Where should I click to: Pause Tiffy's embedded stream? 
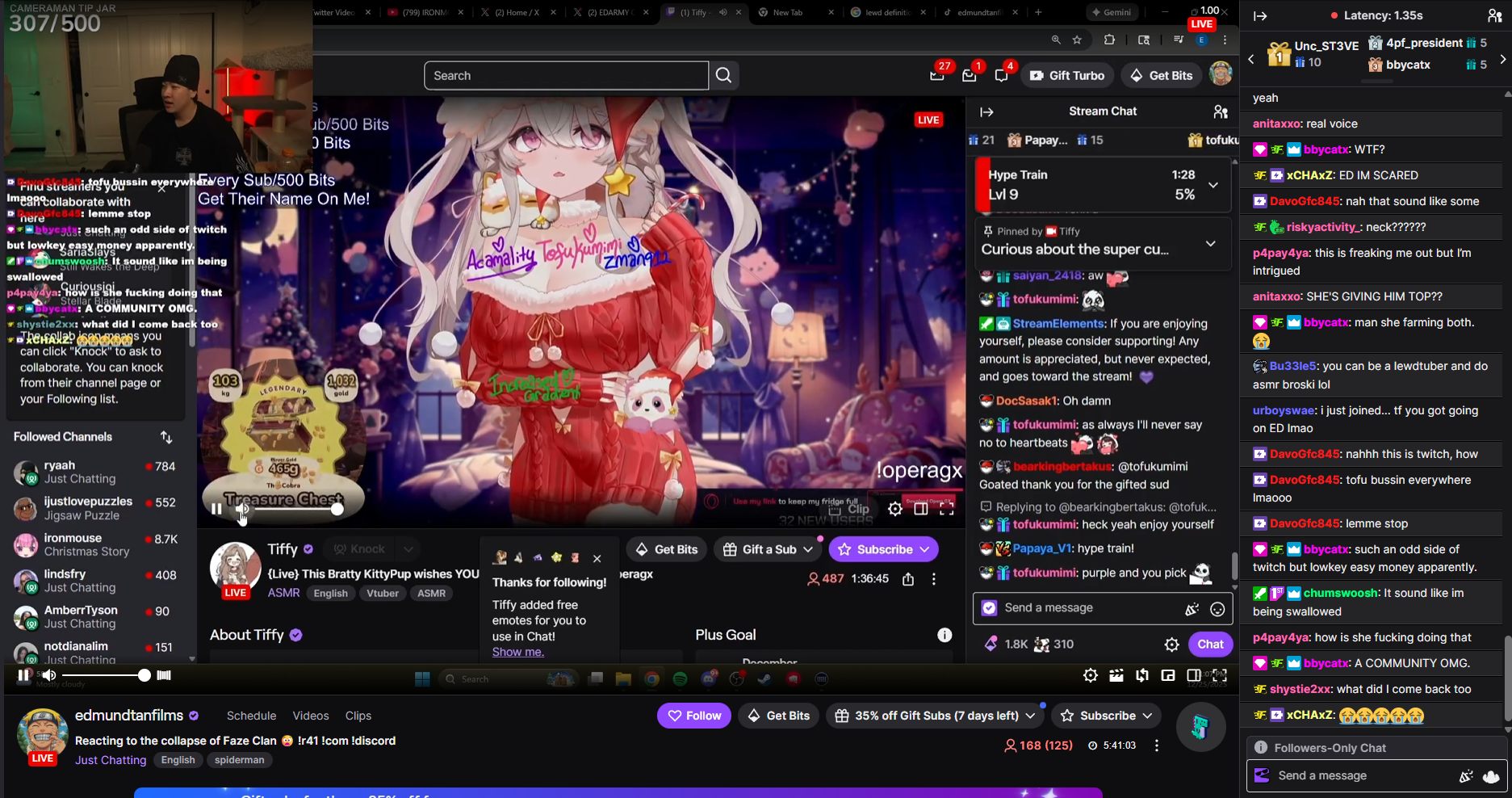216,509
